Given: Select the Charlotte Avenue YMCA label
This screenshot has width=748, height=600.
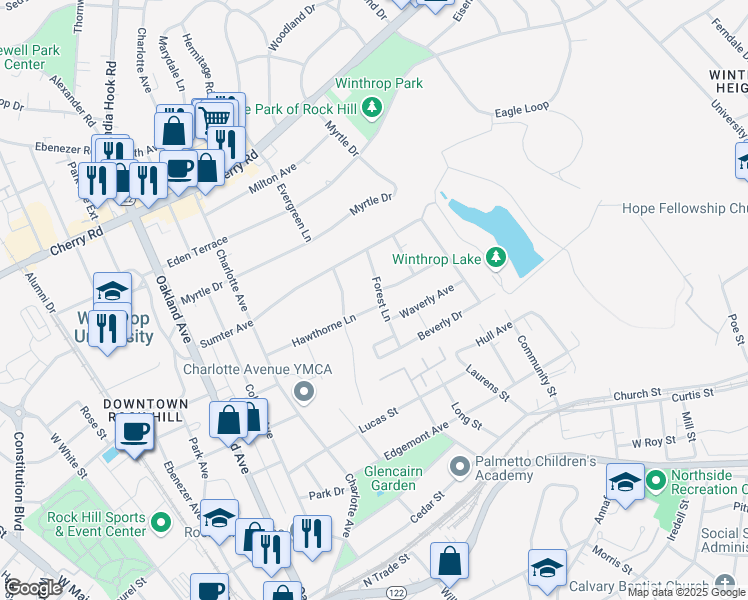Looking at the screenshot, I should coord(258,370).
